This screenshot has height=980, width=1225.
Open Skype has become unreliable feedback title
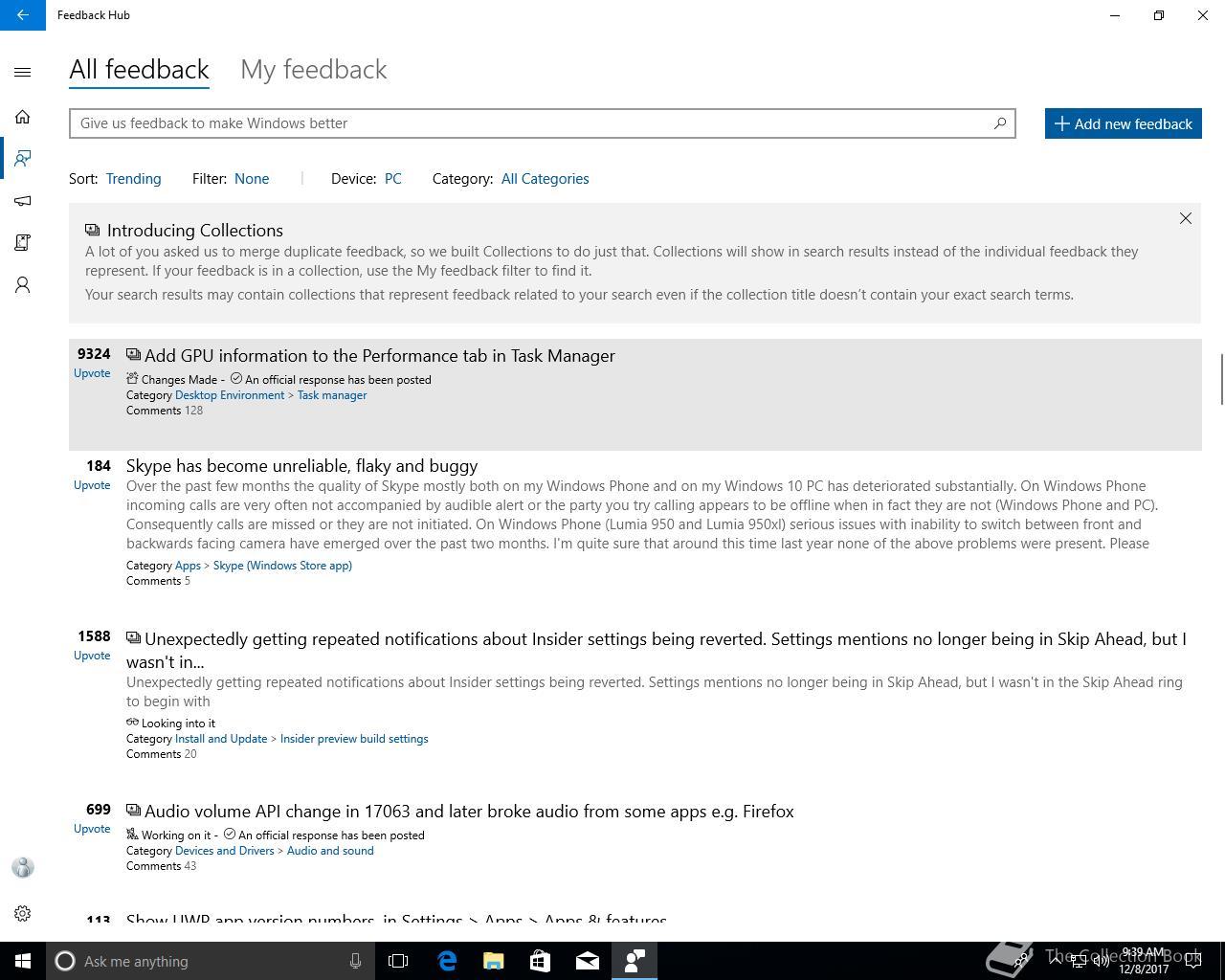click(x=301, y=466)
